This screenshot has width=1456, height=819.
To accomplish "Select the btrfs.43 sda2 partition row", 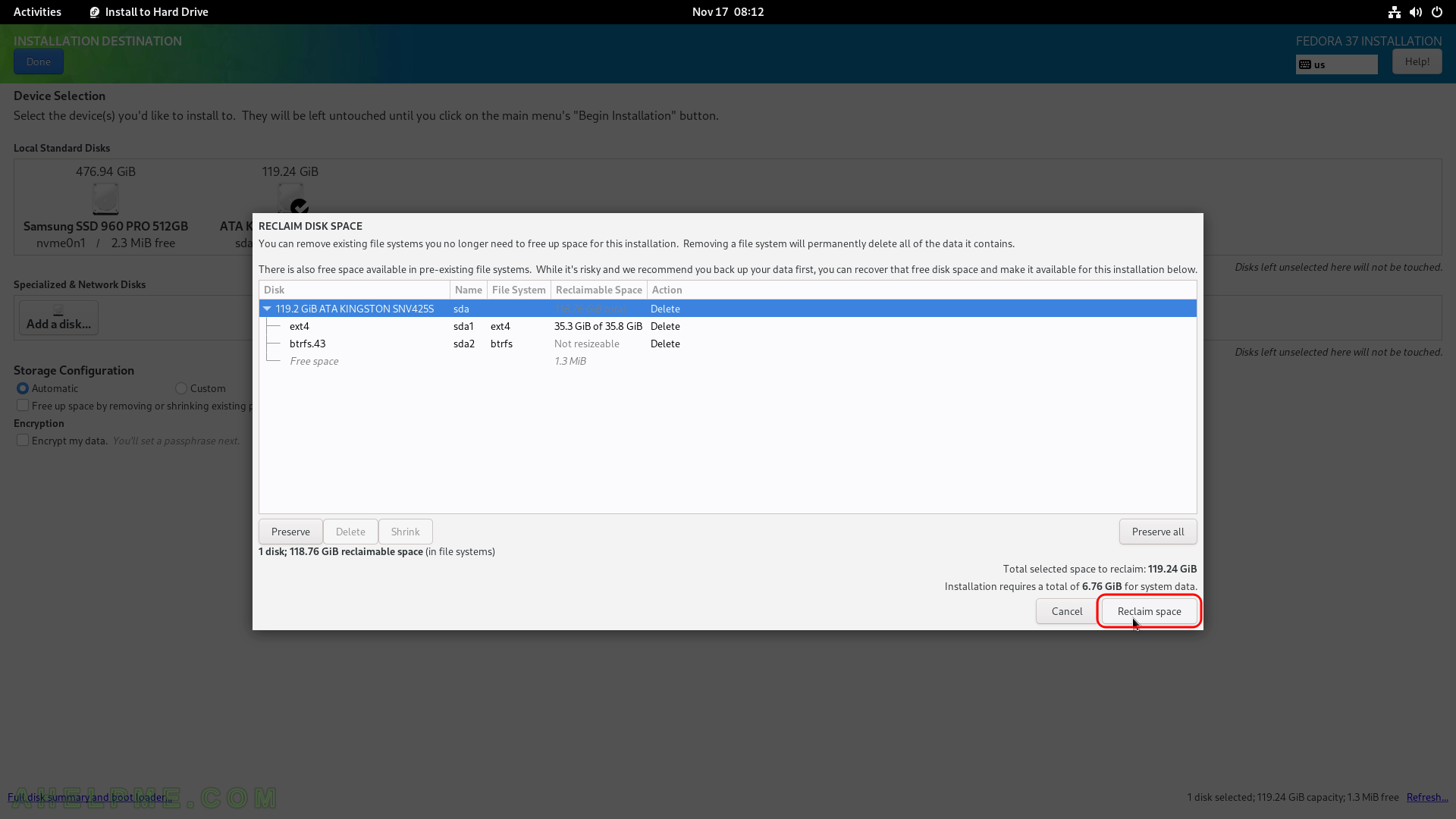I will pyautogui.click(x=728, y=344).
